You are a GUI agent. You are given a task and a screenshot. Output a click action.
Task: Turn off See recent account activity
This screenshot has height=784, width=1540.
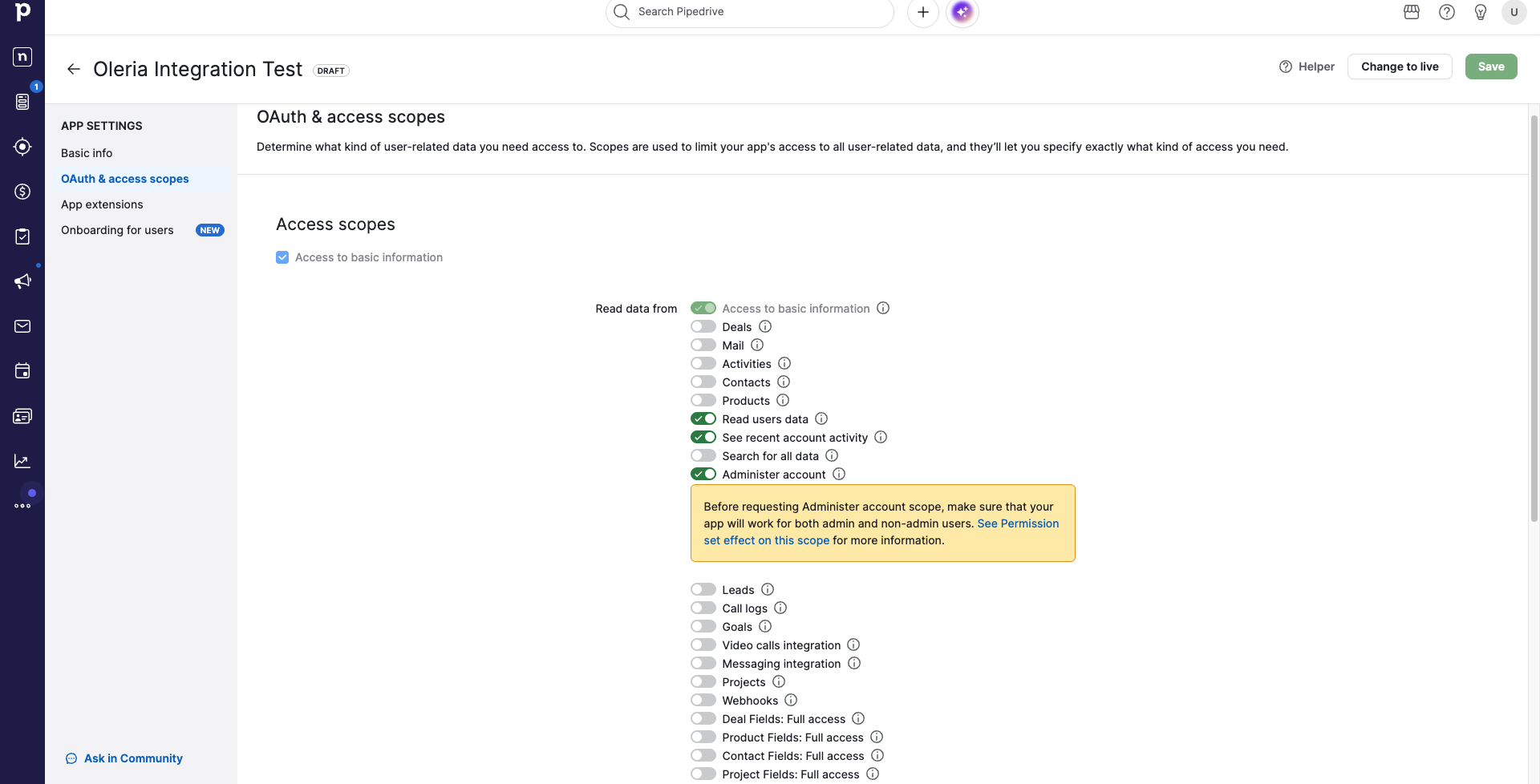coord(703,437)
